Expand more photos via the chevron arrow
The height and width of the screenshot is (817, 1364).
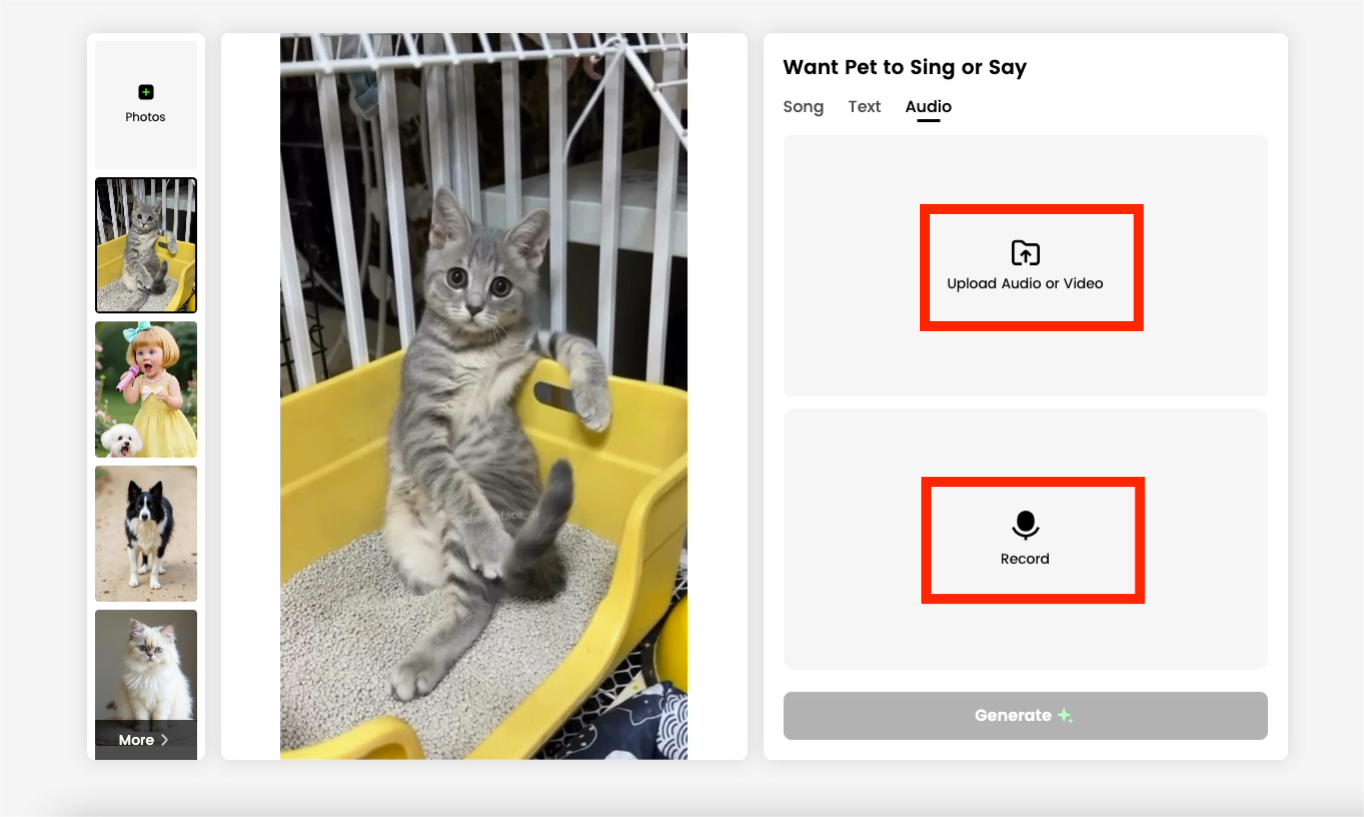pyautogui.click(x=165, y=740)
